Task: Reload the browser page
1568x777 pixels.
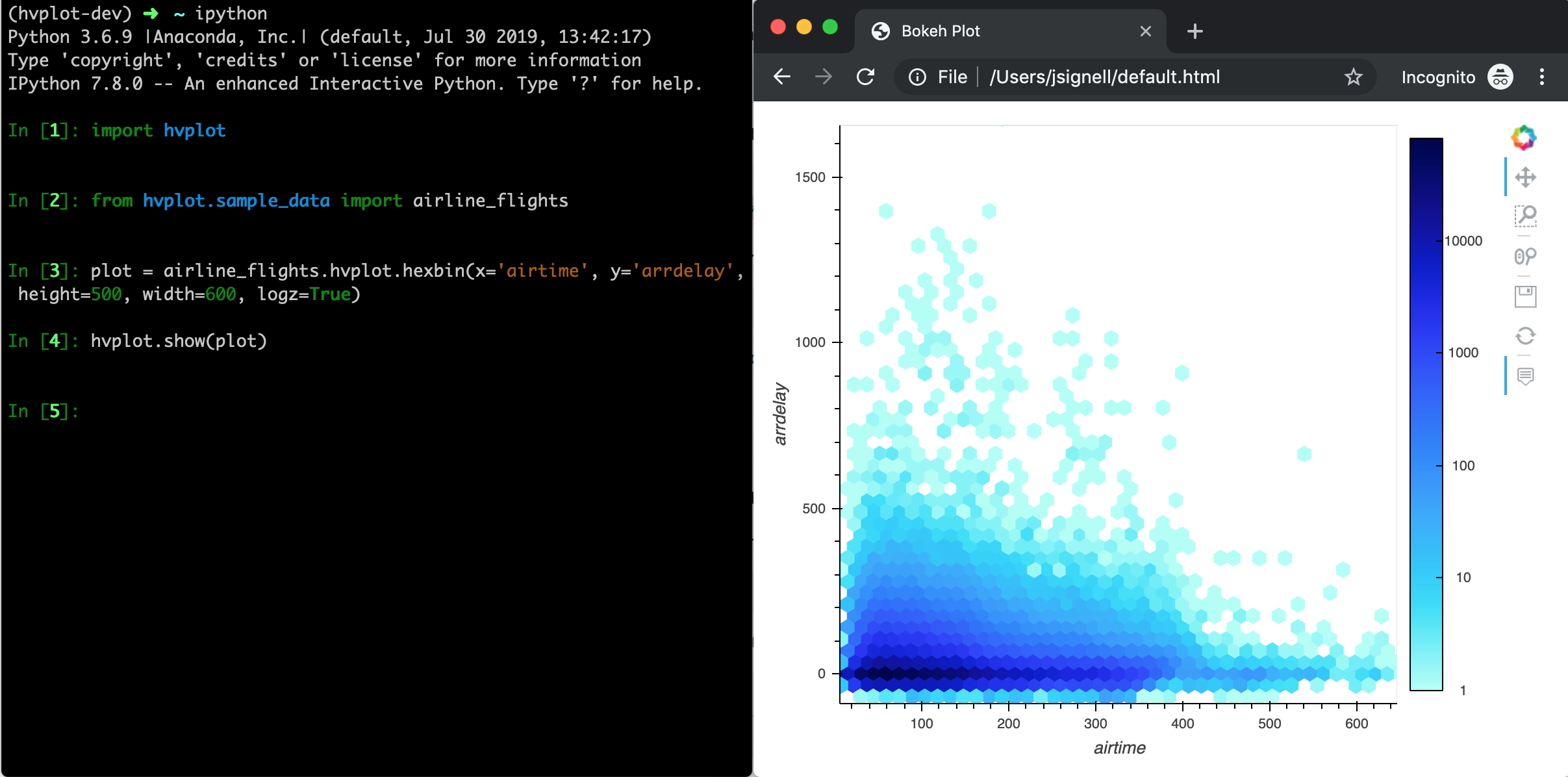Action: tap(865, 77)
